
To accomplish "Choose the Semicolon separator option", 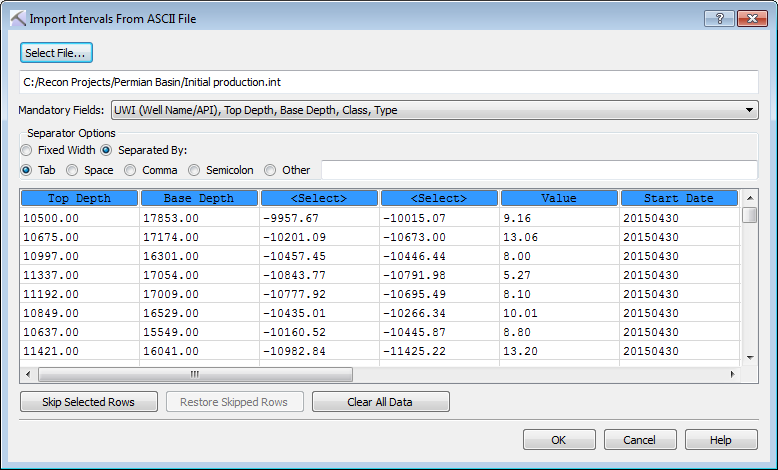I will 195,170.
